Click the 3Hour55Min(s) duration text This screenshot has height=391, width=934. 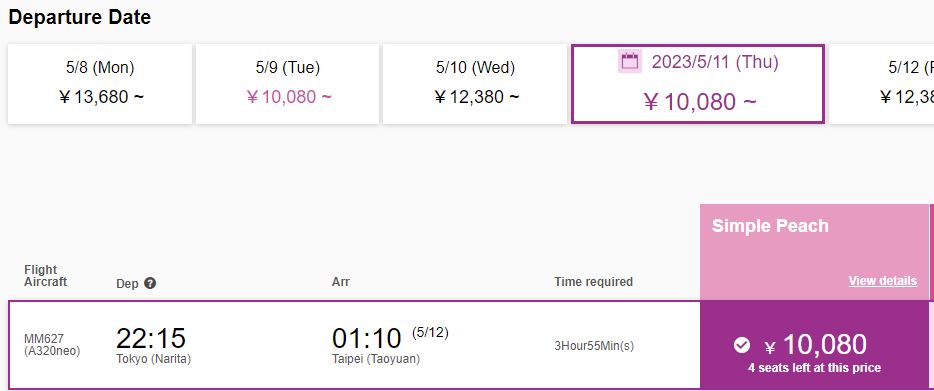[594, 346]
